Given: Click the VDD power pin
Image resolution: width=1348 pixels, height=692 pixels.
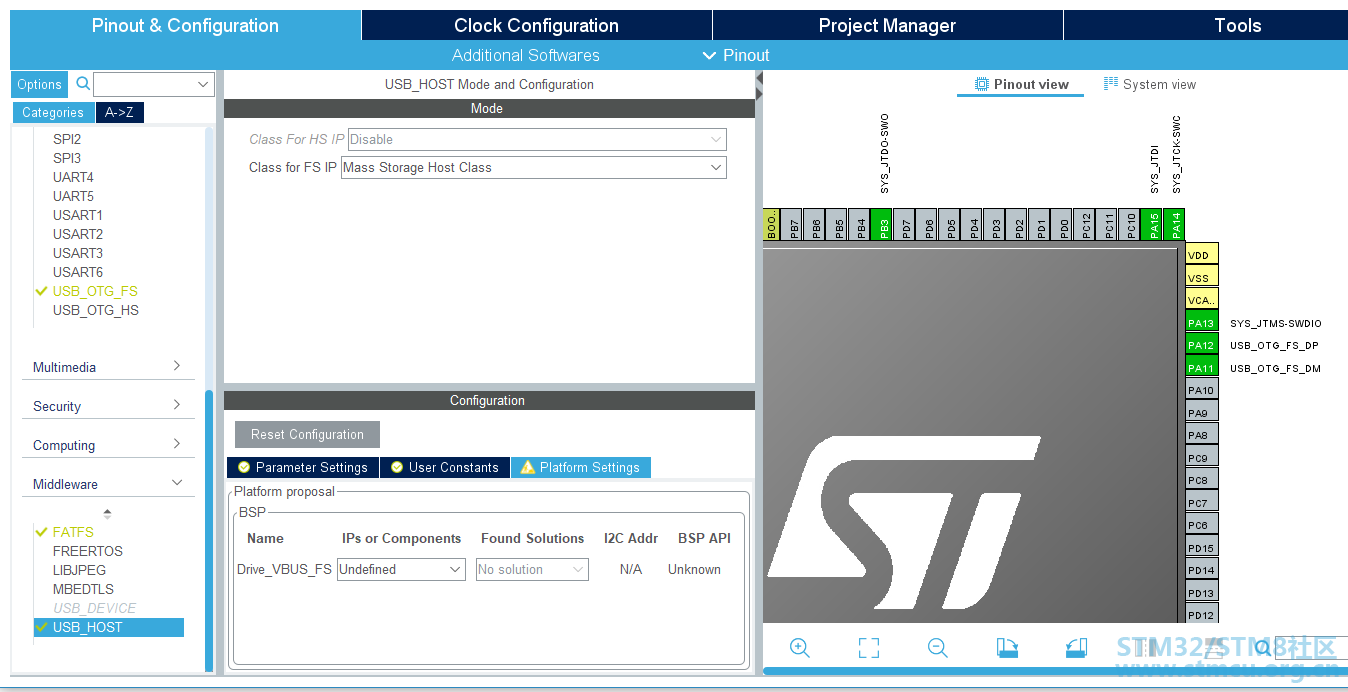Looking at the screenshot, I should coord(1201,255).
